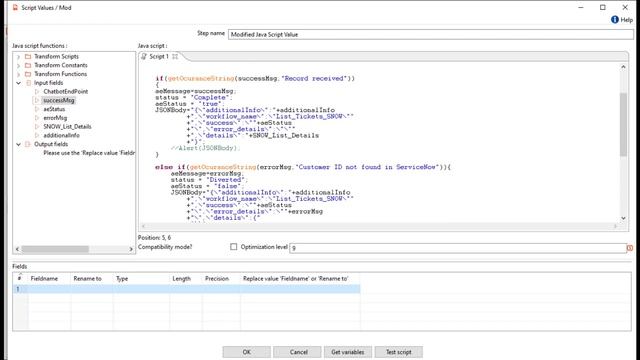Screen dimensions: 640x360
Task: Click the ChatbotEndPoint field arrow icon
Action: click(x=37, y=91)
